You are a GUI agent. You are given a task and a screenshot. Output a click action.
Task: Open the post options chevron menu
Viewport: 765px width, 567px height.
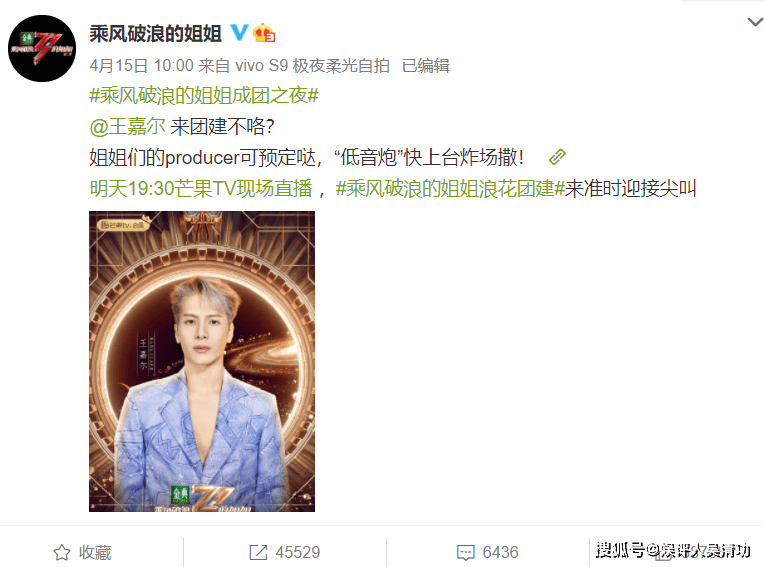(756, 22)
